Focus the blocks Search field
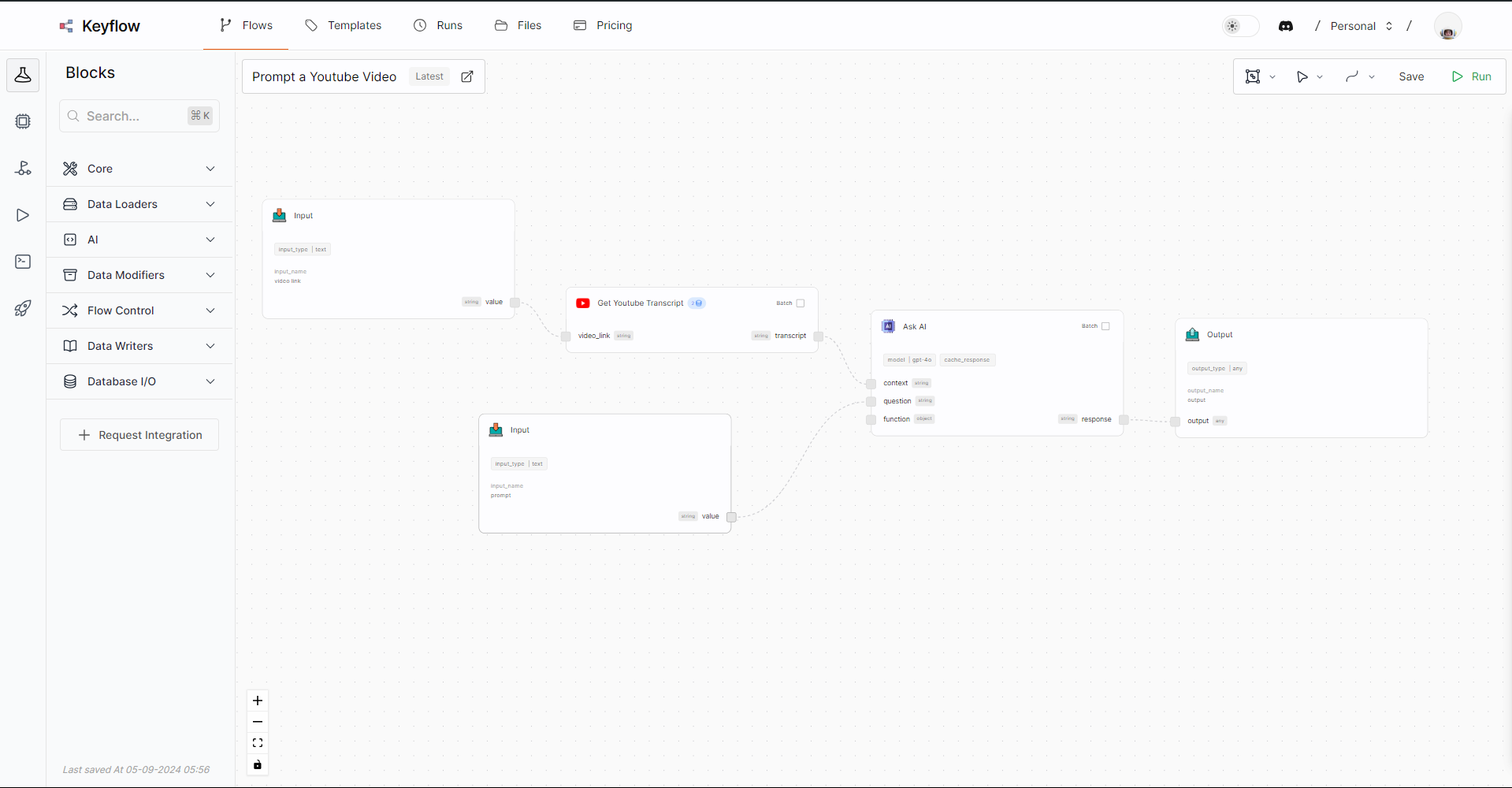Screen dimensions: 1512x788 coord(139,116)
